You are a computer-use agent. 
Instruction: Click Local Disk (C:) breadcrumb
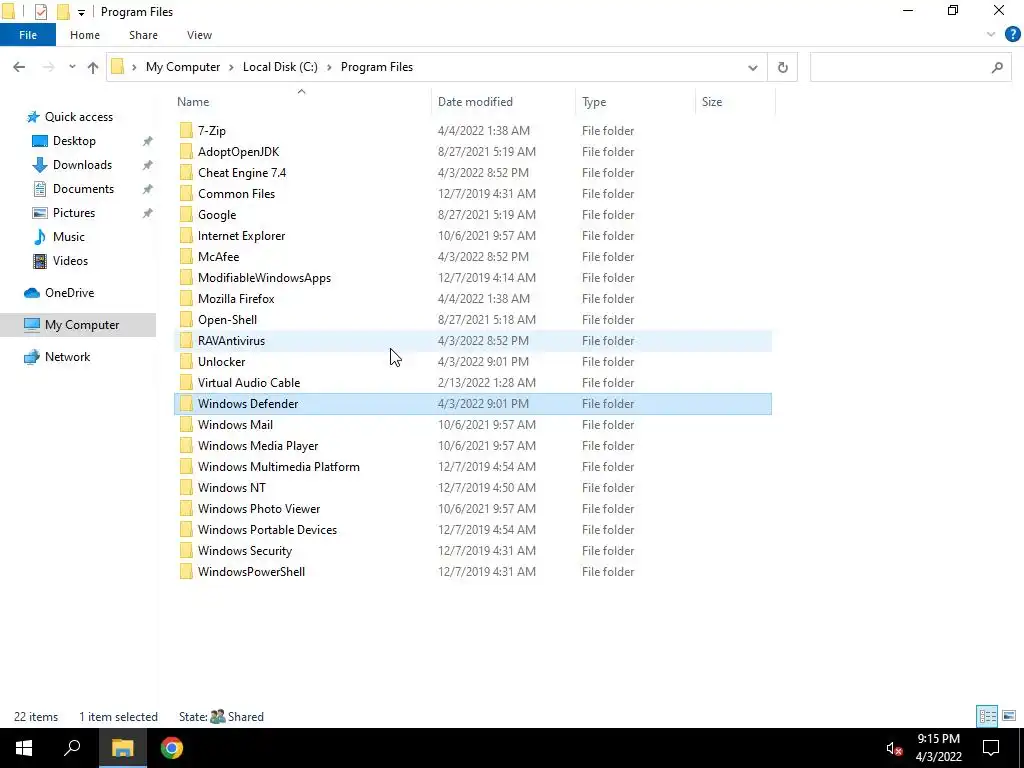coord(280,67)
